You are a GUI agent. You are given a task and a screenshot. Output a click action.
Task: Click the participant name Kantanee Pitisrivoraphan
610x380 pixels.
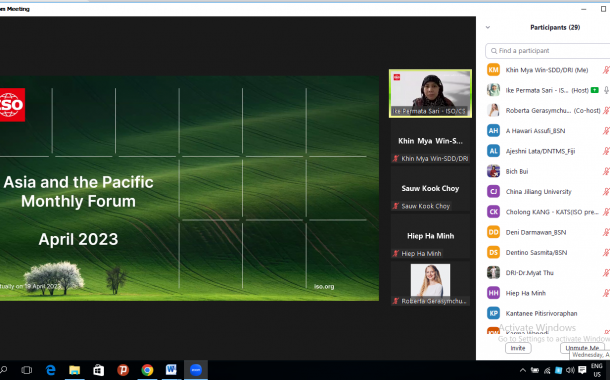point(541,313)
